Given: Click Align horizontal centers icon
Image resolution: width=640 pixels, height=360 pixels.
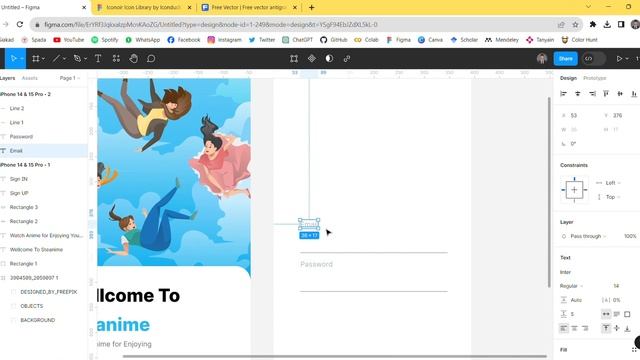Looking at the screenshot, I should pos(578,94).
